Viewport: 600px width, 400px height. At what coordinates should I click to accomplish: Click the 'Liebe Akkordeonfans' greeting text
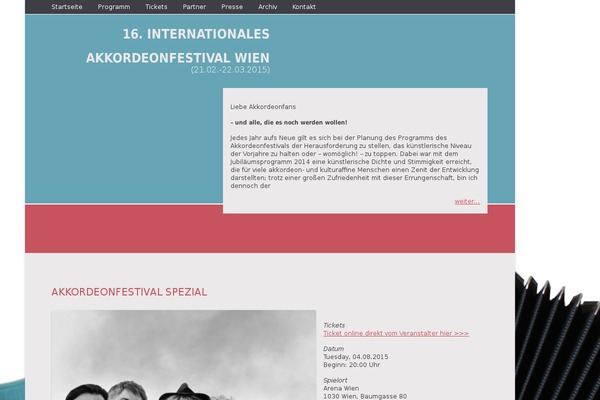(263, 107)
